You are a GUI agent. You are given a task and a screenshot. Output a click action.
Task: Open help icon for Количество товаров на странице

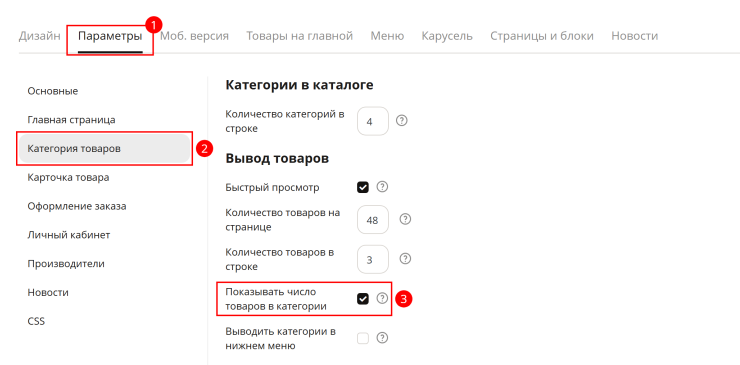[x=405, y=220]
